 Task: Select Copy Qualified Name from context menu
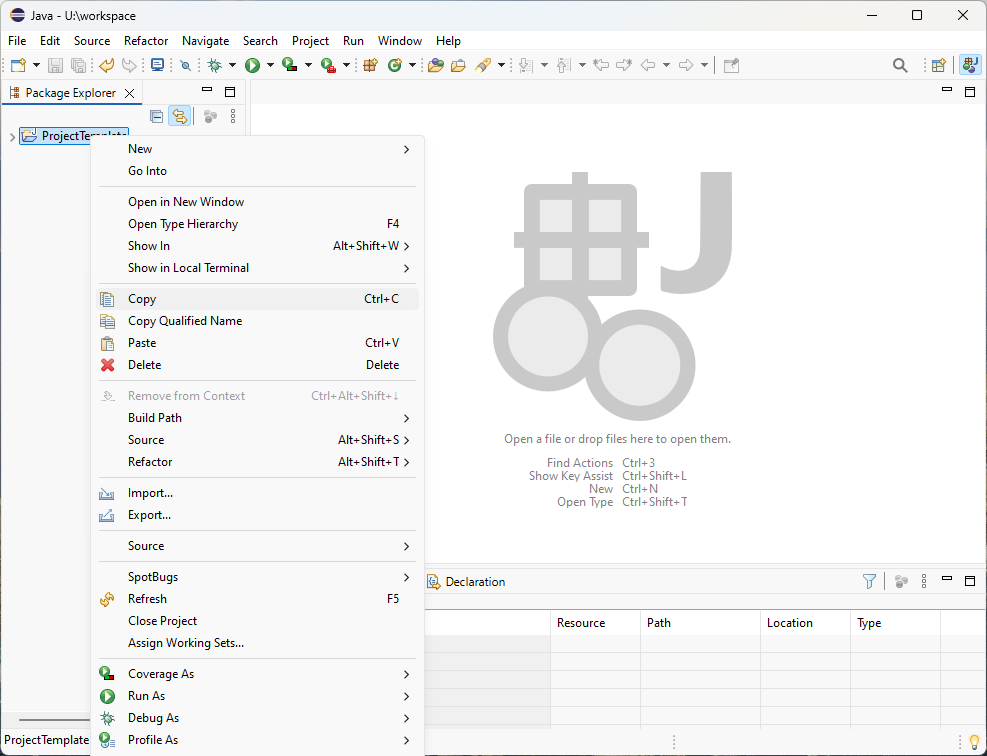coord(185,321)
